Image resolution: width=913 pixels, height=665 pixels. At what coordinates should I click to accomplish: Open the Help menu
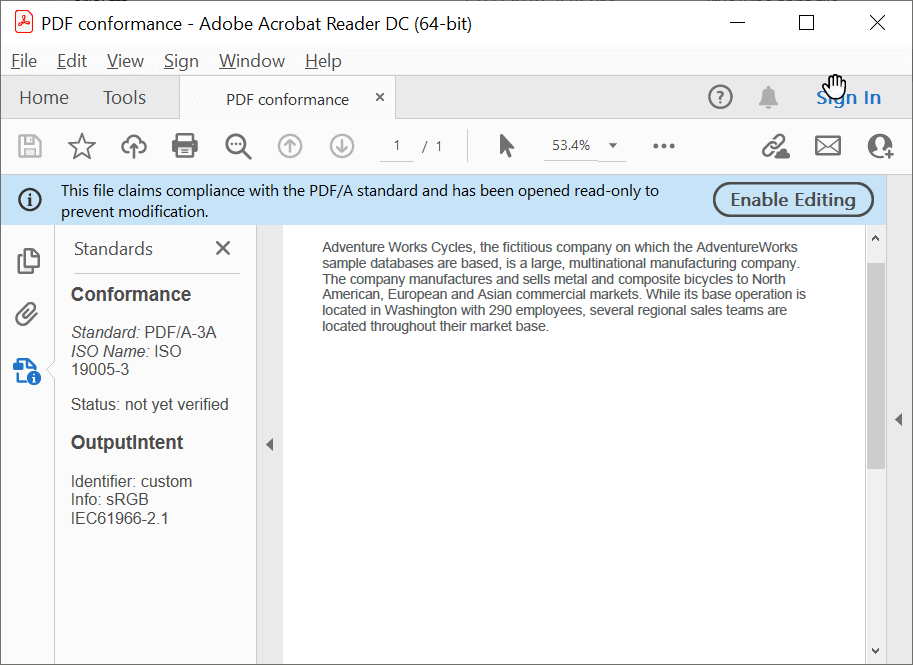coord(323,61)
